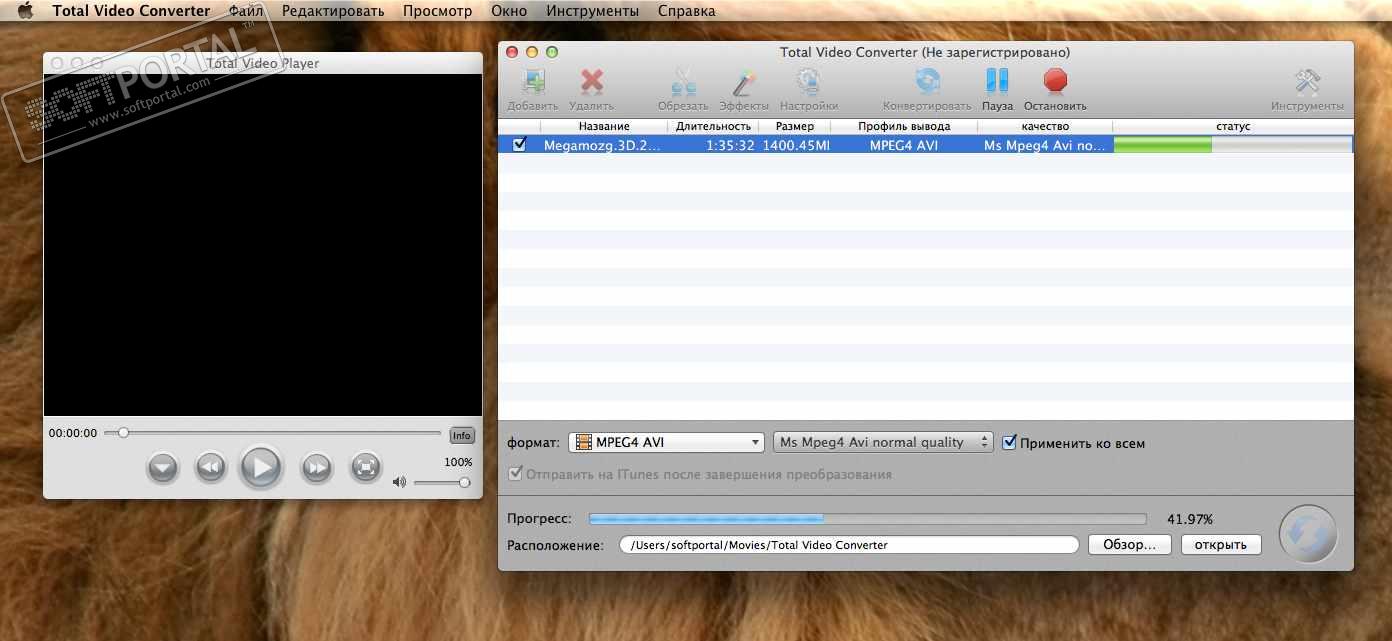Open the формат MPEG4 AVI dropdown
This screenshot has height=641, width=1392.
[x=667, y=442]
